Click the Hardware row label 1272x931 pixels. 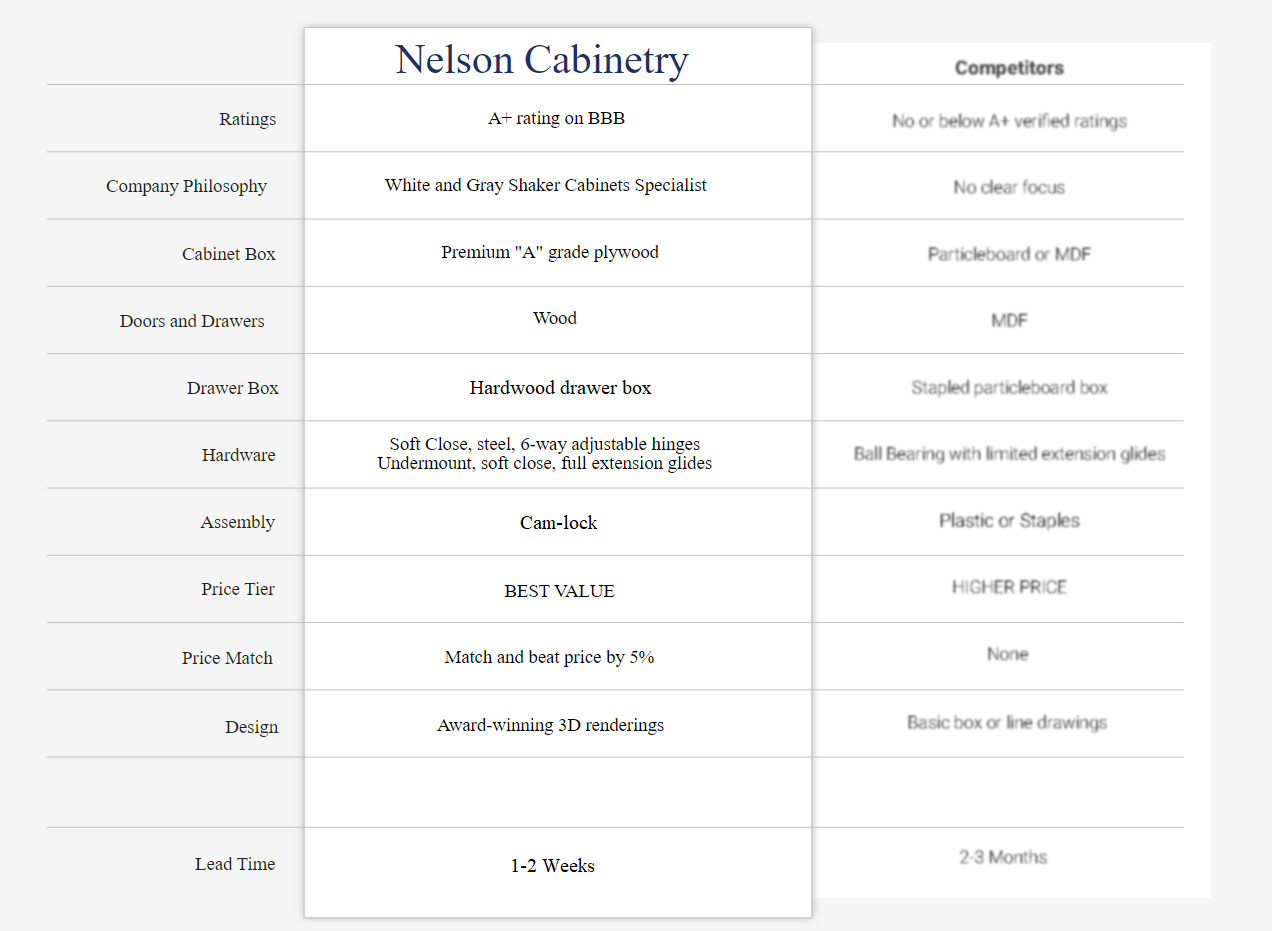pyautogui.click(x=238, y=455)
